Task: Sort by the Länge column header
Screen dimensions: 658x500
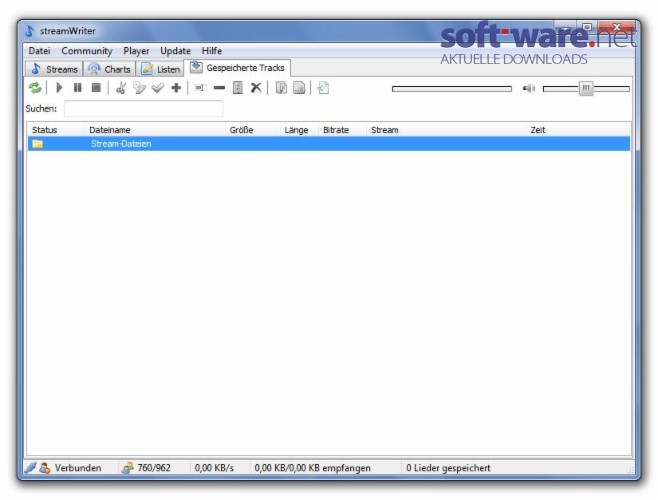Action: [299, 130]
